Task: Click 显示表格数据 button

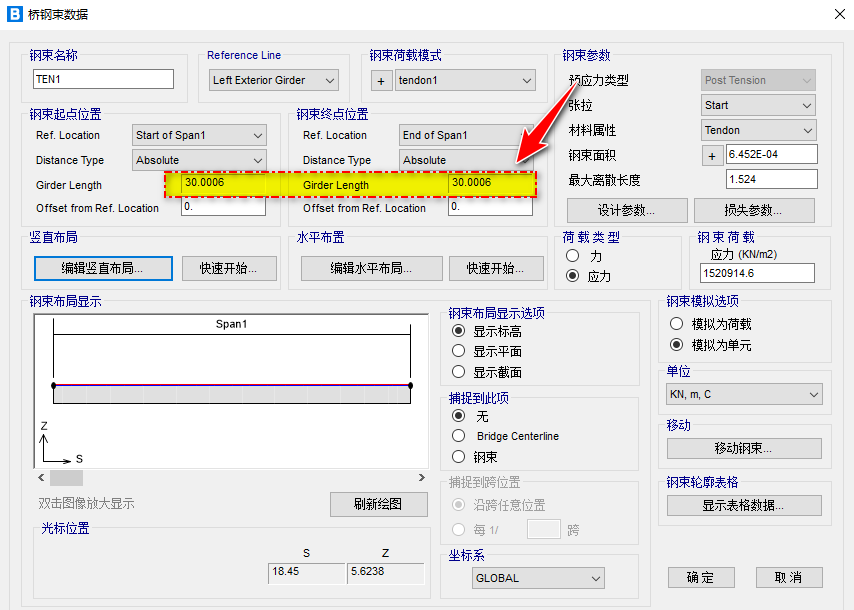Action: coord(743,505)
